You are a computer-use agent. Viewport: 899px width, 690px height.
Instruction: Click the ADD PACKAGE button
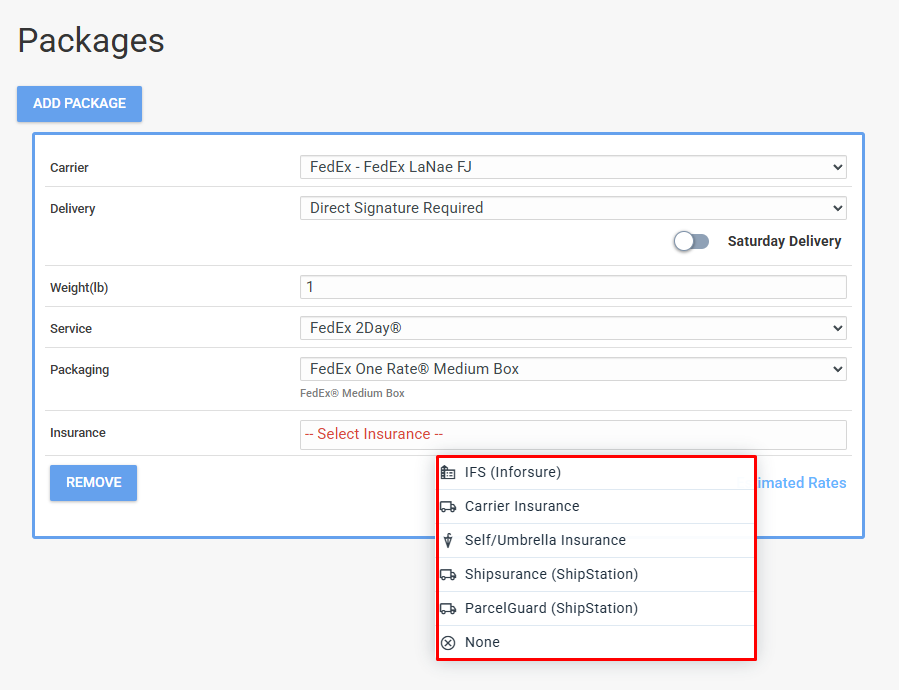pos(79,104)
